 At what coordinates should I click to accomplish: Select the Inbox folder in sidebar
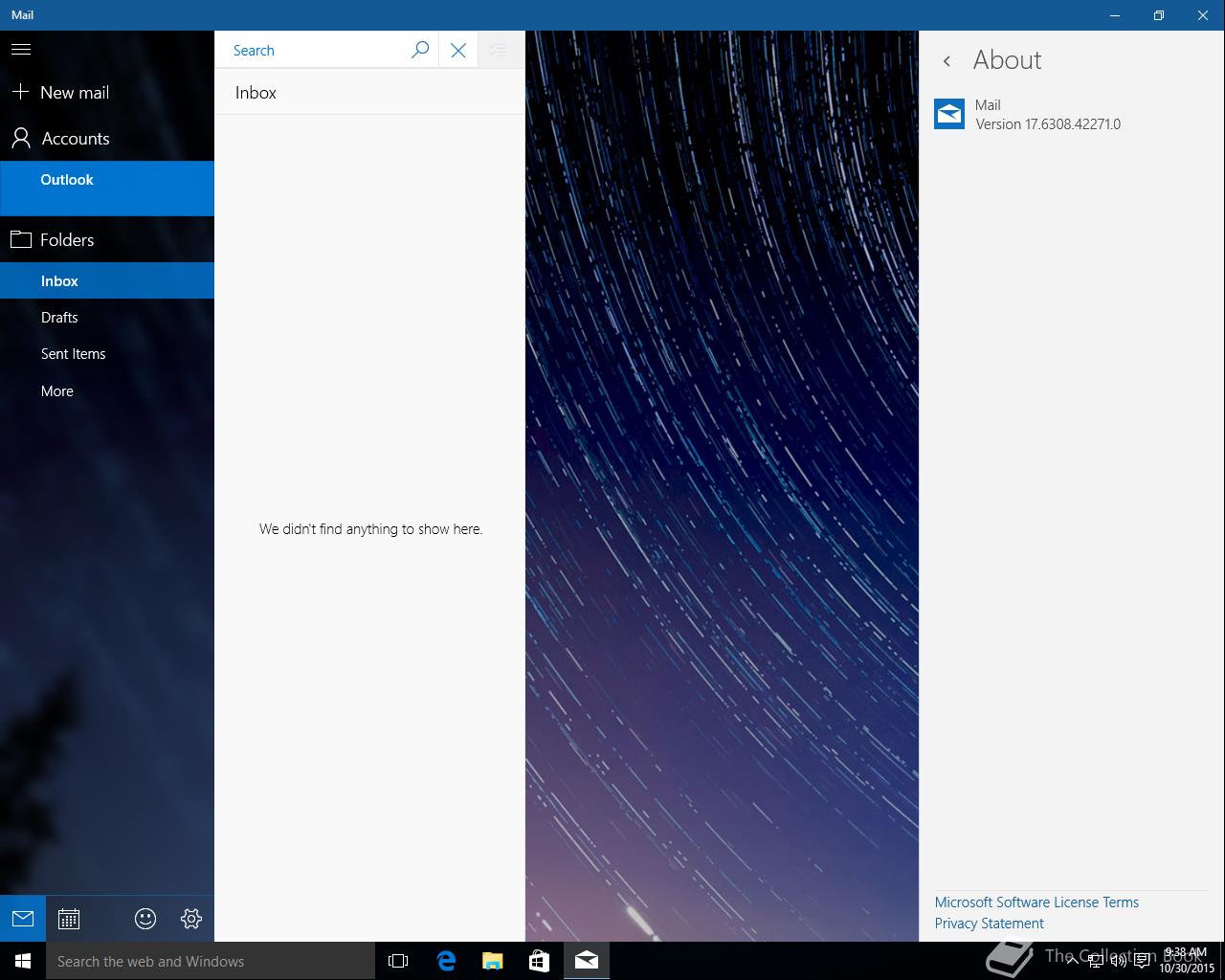pyautogui.click(x=107, y=281)
